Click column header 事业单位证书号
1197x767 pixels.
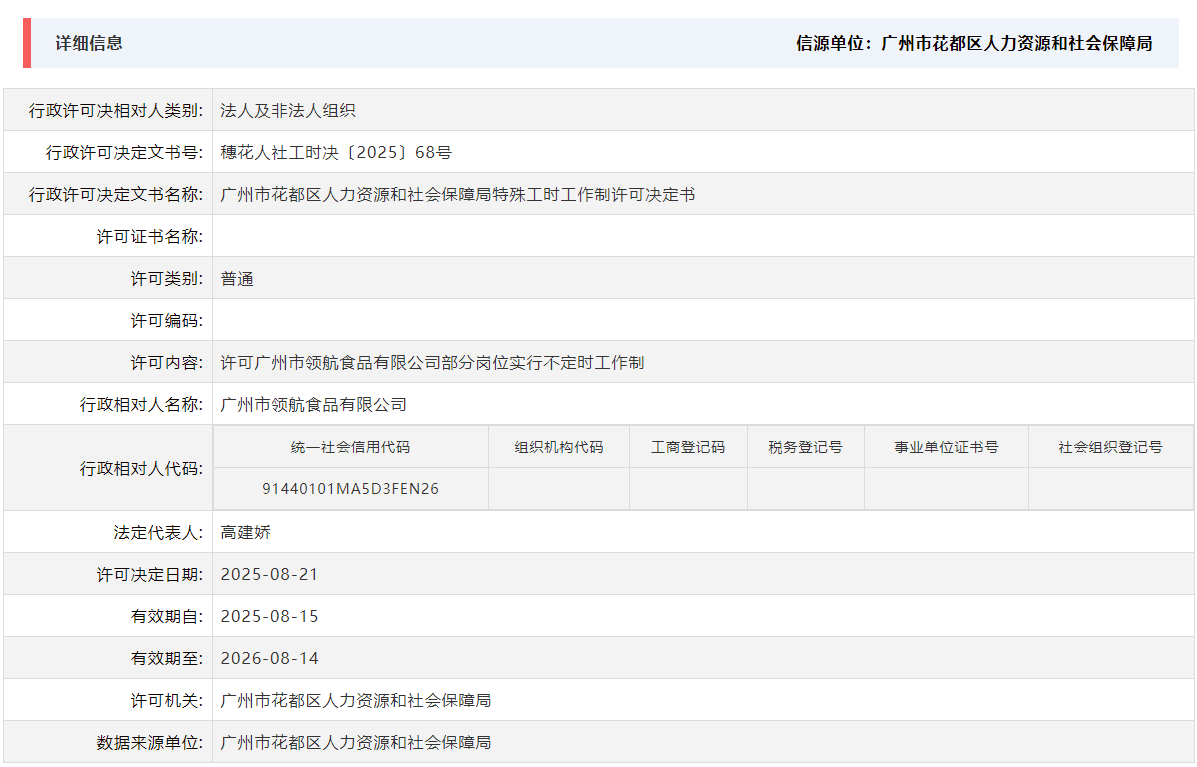tap(946, 446)
